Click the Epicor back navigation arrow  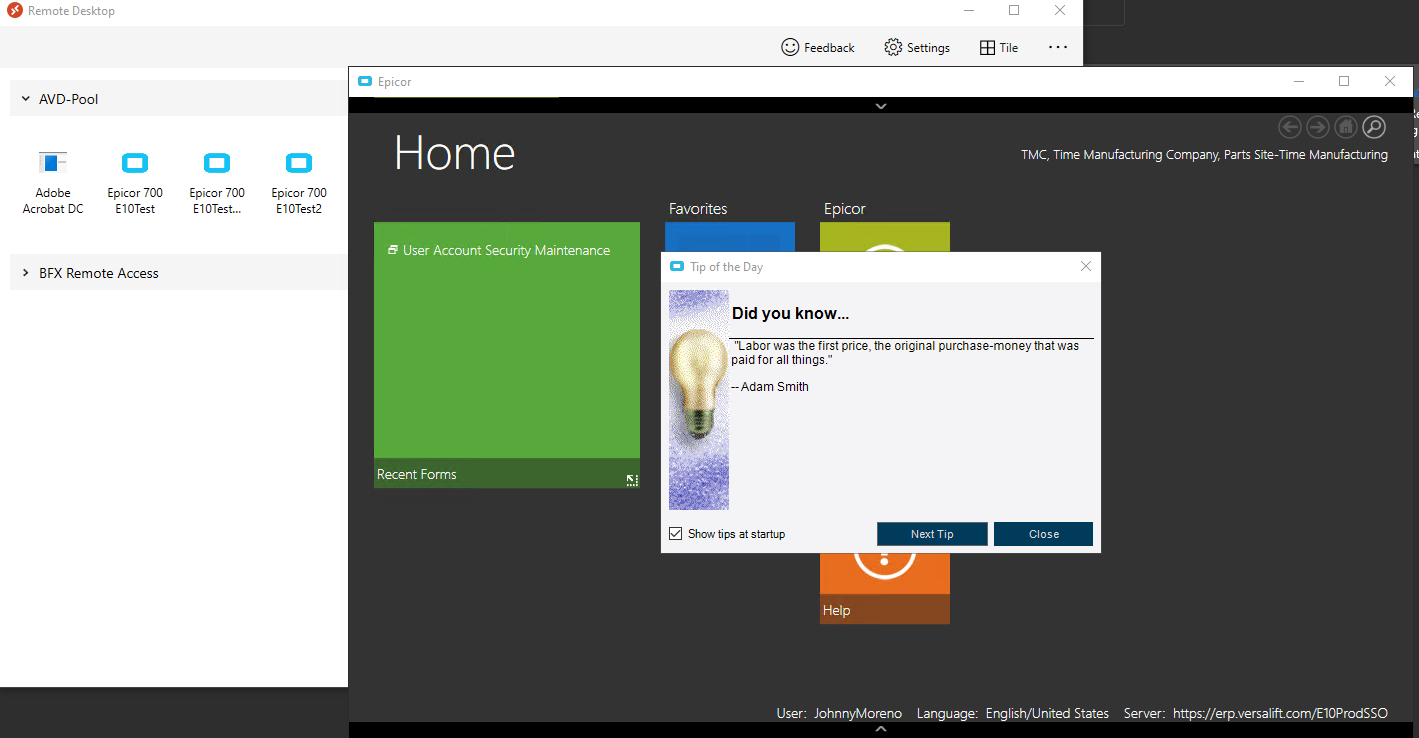click(x=1290, y=127)
